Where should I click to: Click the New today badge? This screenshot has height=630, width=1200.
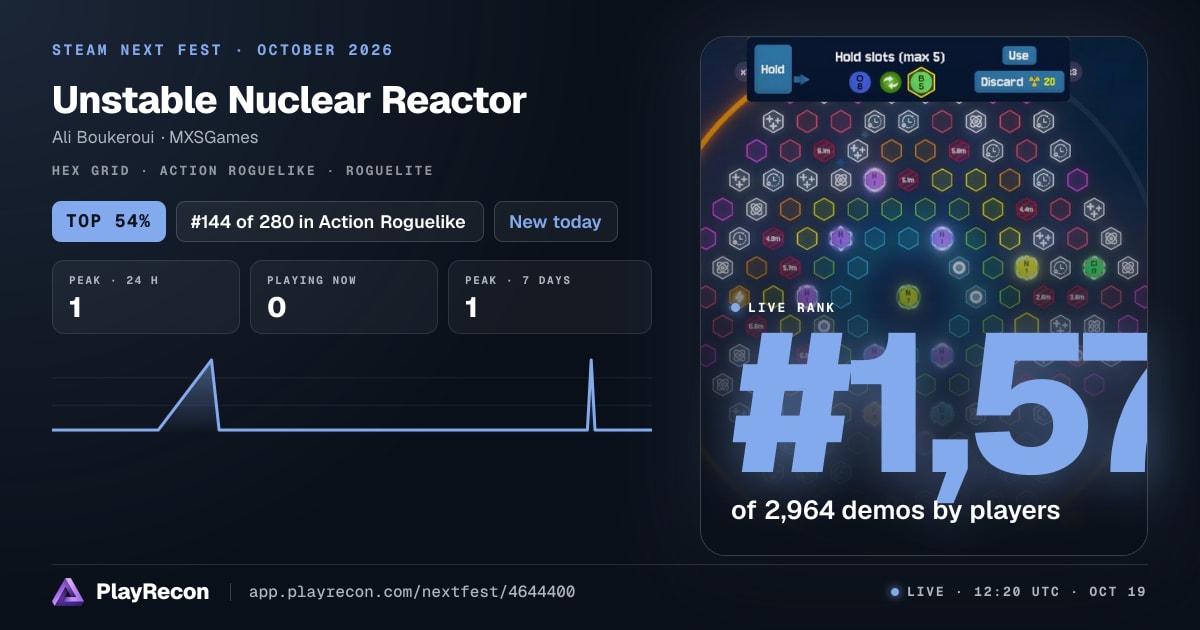(556, 222)
